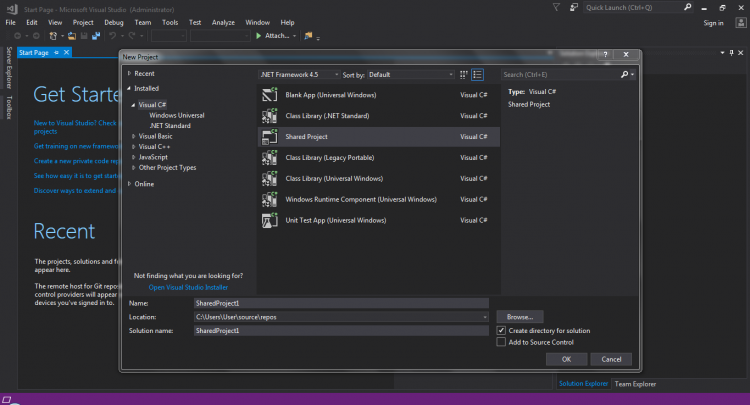Click the OK button
This screenshot has width=750, height=405.
click(566, 359)
